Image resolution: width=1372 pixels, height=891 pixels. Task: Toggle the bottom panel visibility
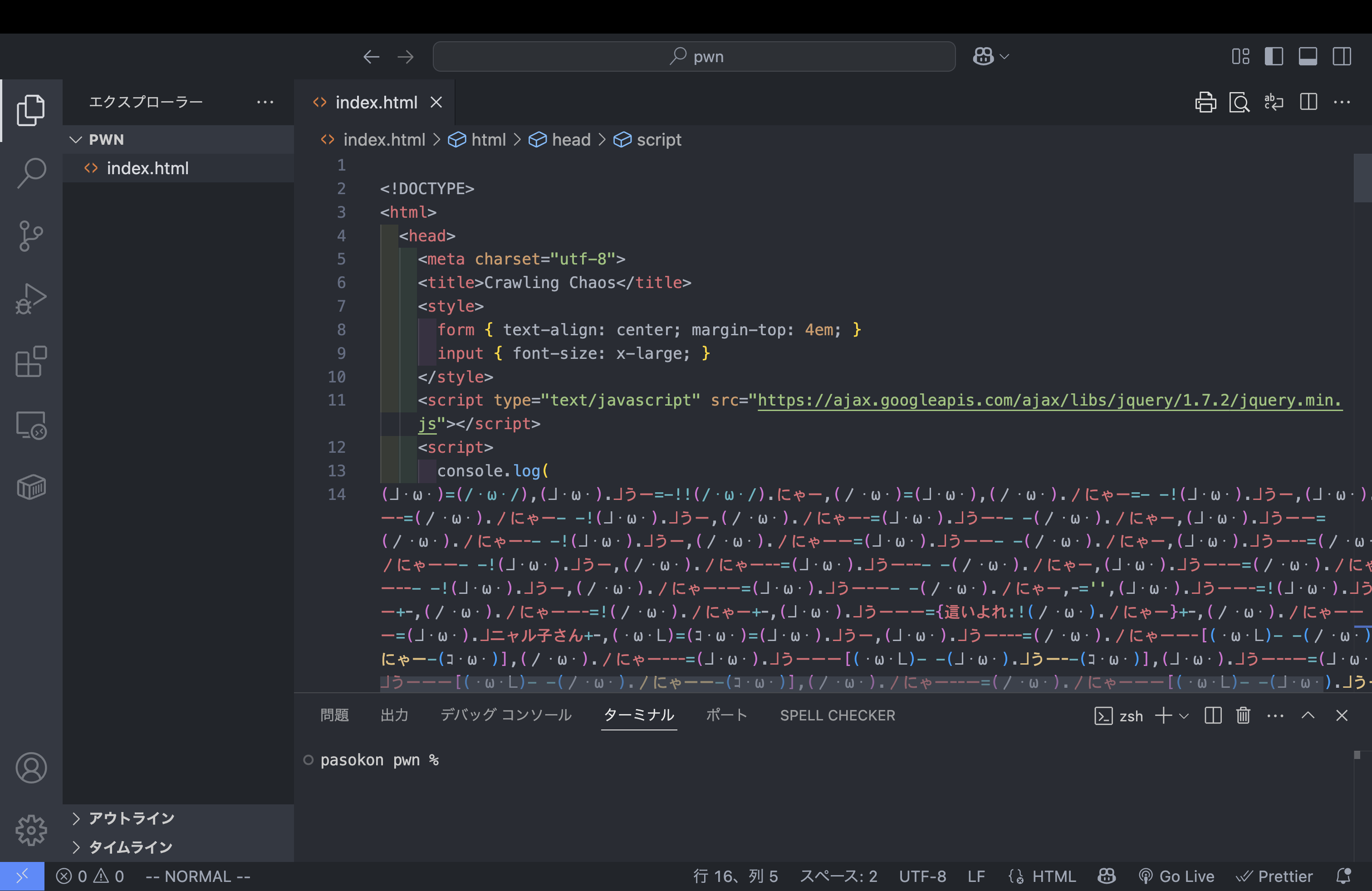(1308, 56)
